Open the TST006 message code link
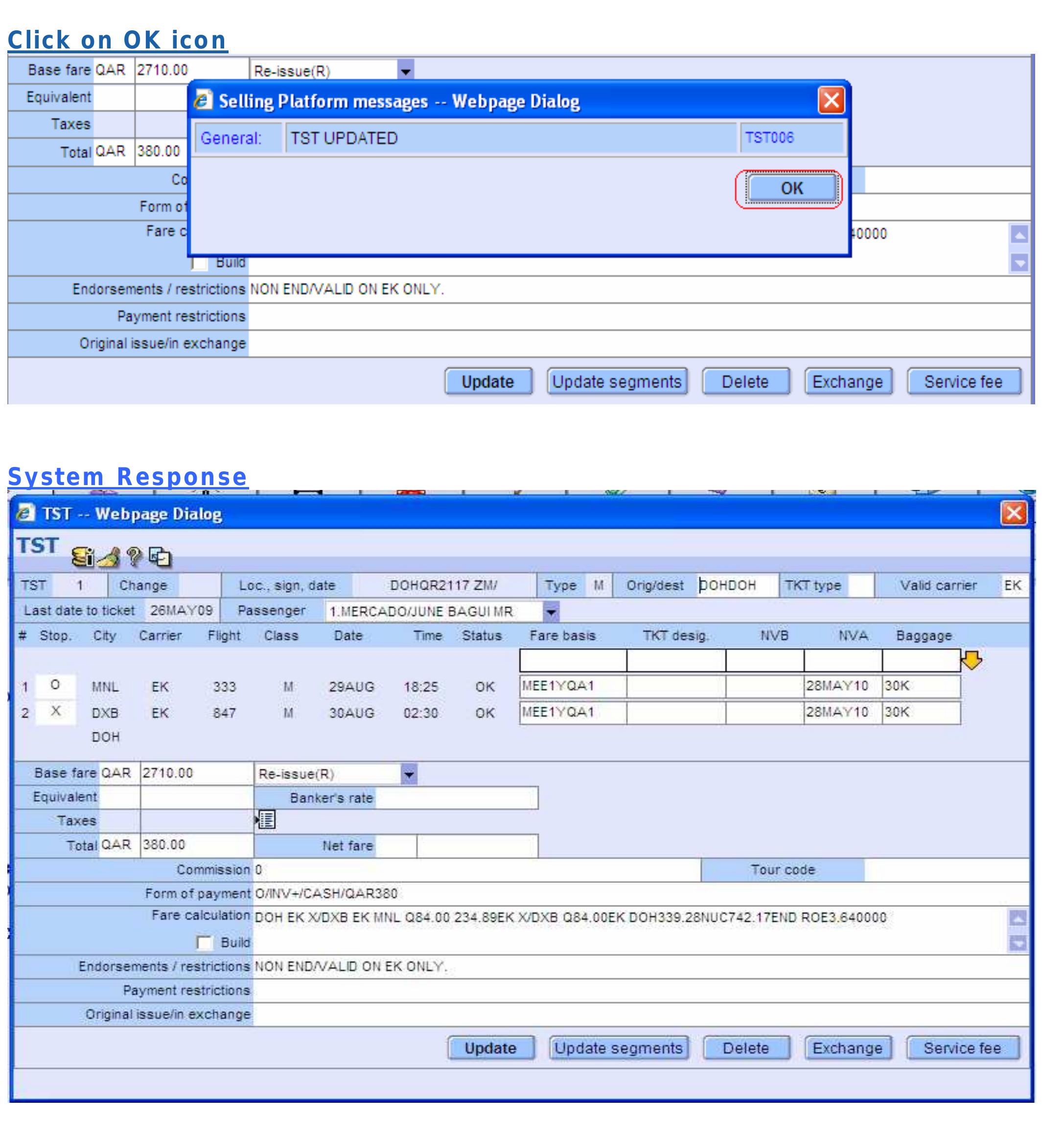This screenshot has width=1064, height=1140. click(769, 138)
